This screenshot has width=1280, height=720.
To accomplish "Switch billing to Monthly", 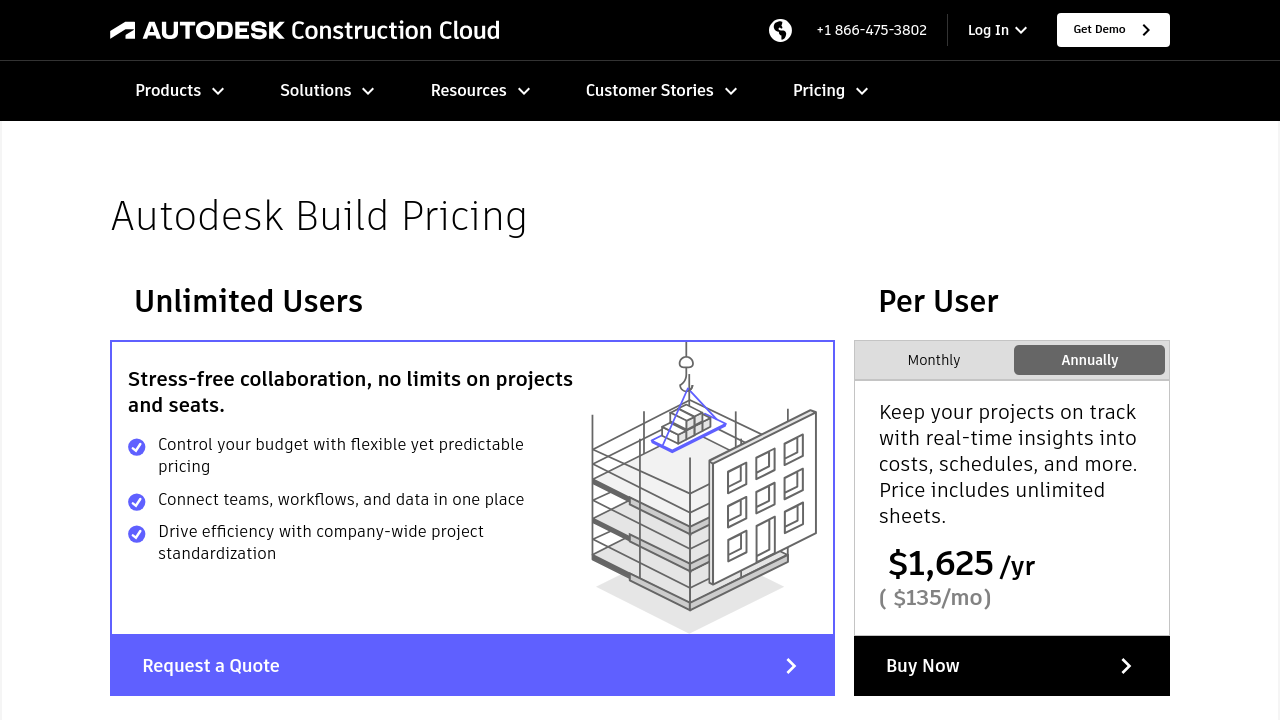I will 934,360.
